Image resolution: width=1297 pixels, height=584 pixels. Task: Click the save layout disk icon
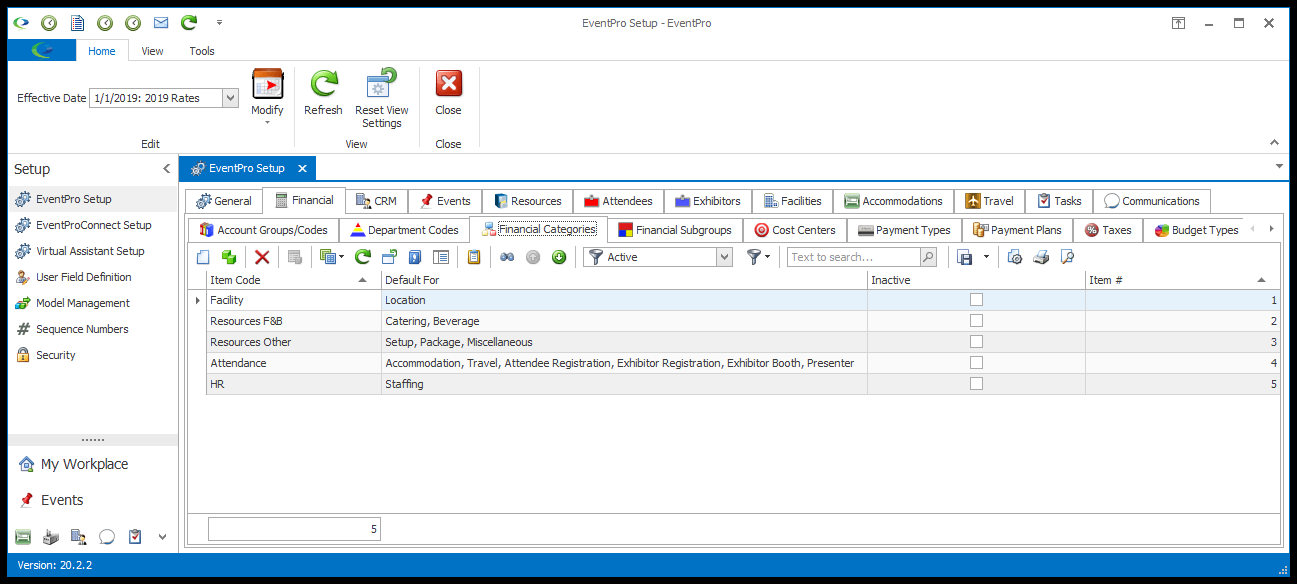(965, 257)
